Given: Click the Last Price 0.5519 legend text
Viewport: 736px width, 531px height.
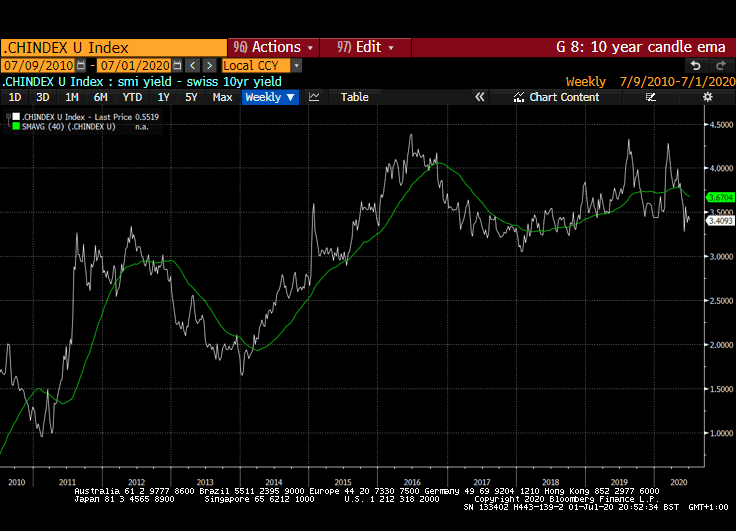Looking at the screenshot, I should [127, 117].
